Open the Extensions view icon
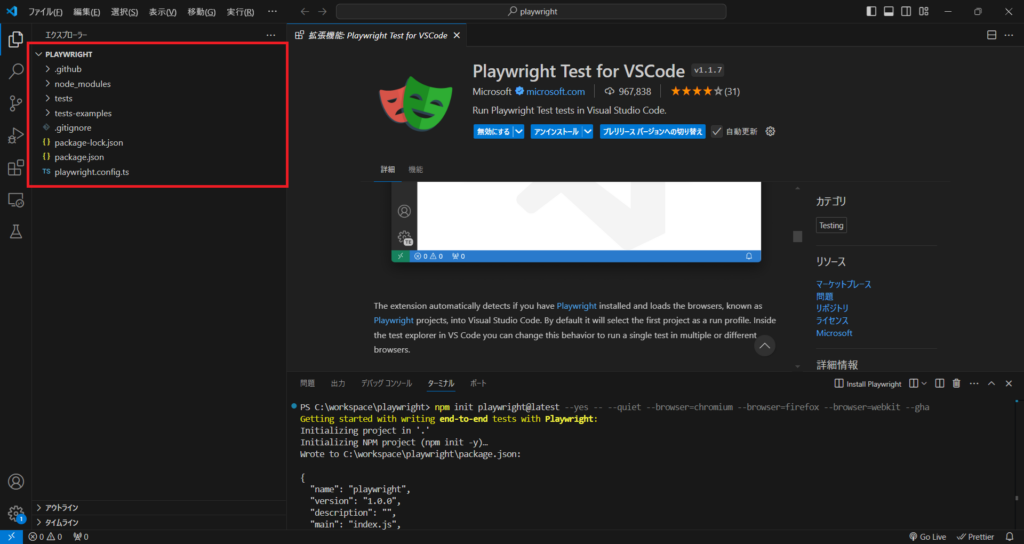This screenshot has width=1024, height=544. pyautogui.click(x=16, y=168)
